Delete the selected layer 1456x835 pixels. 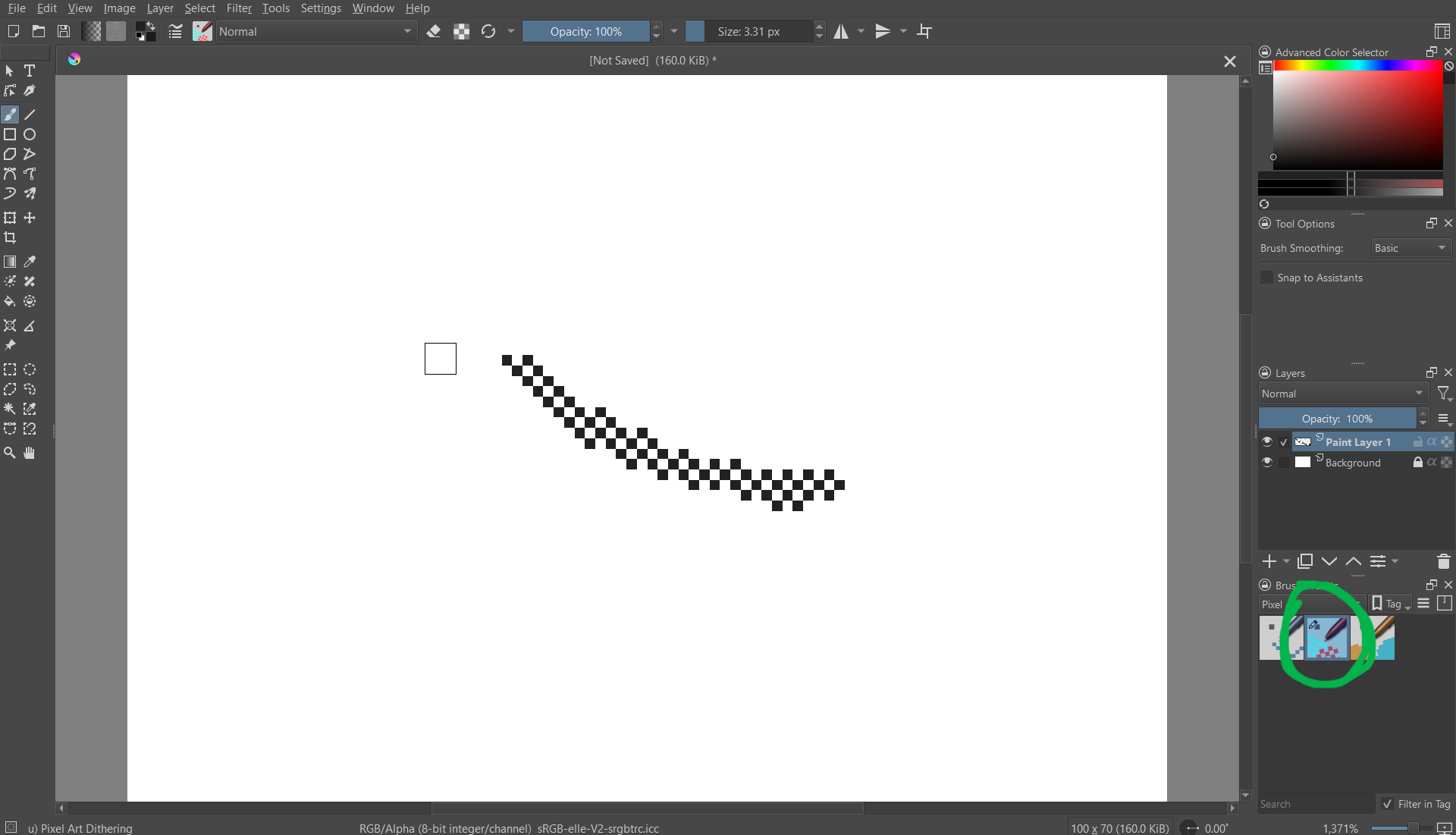point(1443,561)
